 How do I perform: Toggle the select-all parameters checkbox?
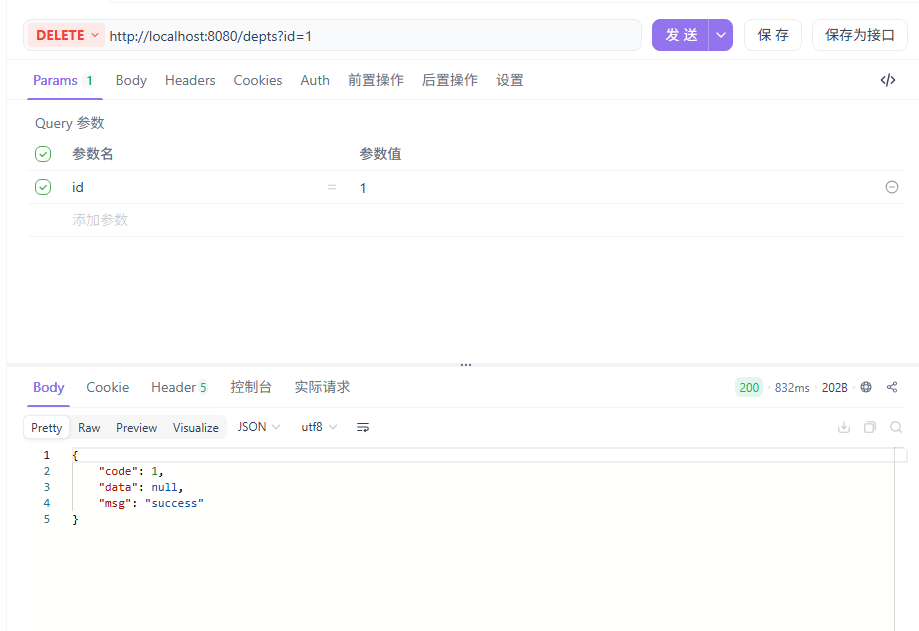43,154
